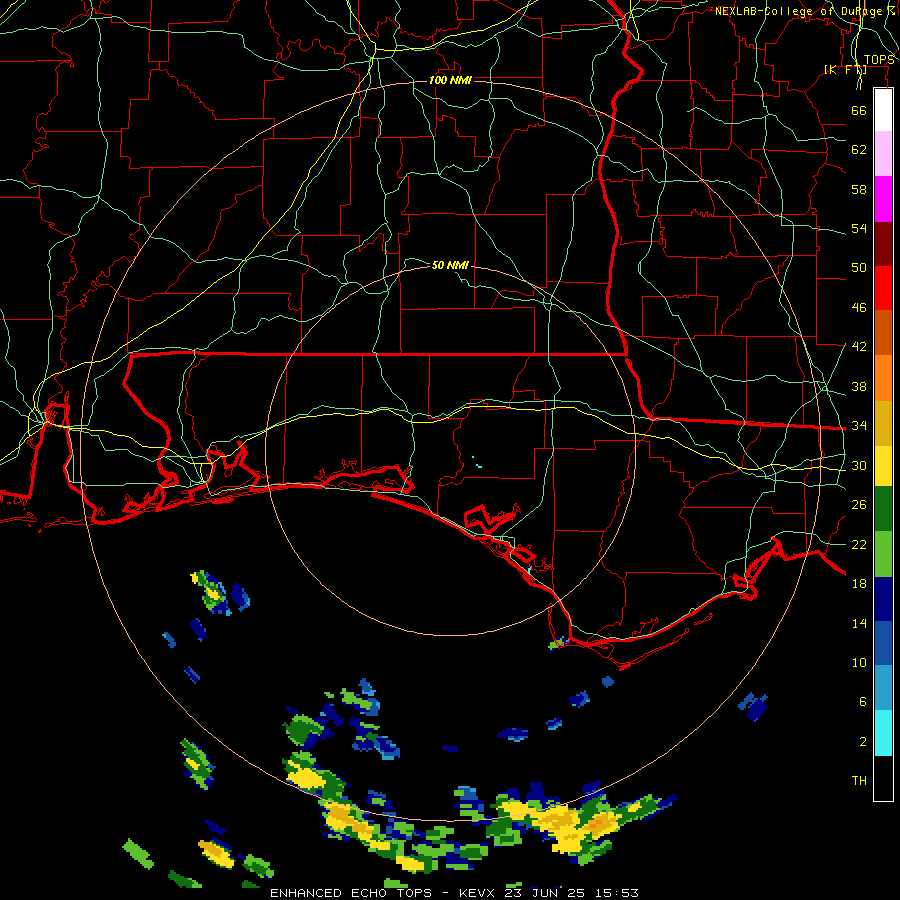Viewport: 900px width, 900px height.
Task: Click the 10 legend value
Action: tap(859, 662)
